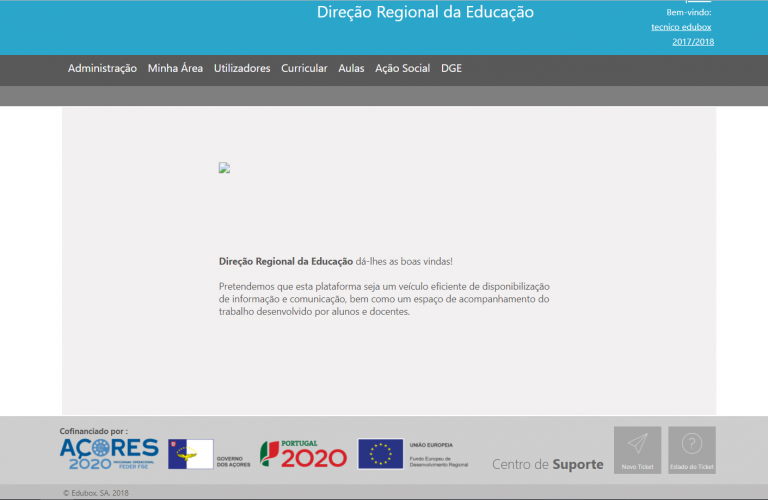The image size is (768, 500).
Task: Go to the DGE menu item
Action: pos(451,69)
